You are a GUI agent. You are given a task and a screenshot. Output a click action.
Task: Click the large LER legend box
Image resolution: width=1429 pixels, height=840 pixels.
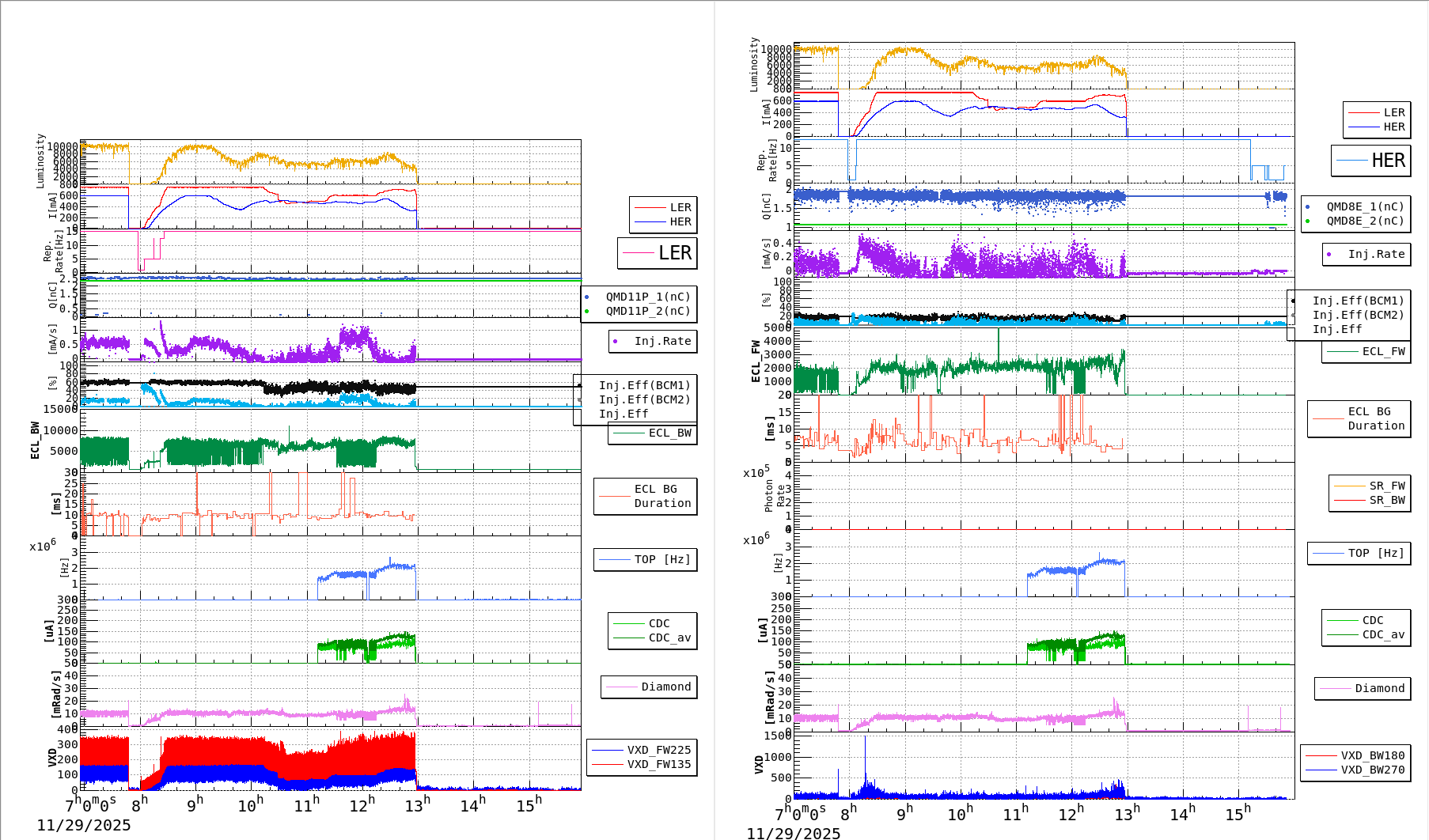[657, 253]
